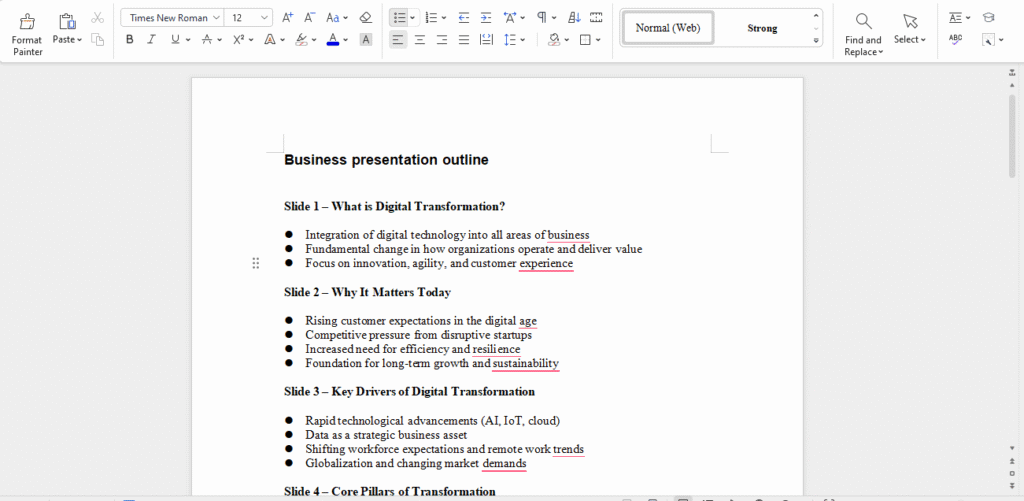The height and width of the screenshot is (501, 1024).
Task: Toggle bold formatting
Action: (x=130, y=40)
